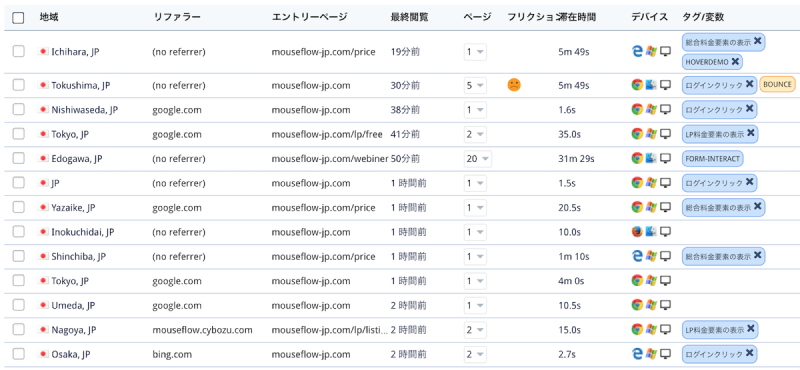The image size is (800, 370).
Task: Sort by the リファラー column header
Action: [177, 17]
